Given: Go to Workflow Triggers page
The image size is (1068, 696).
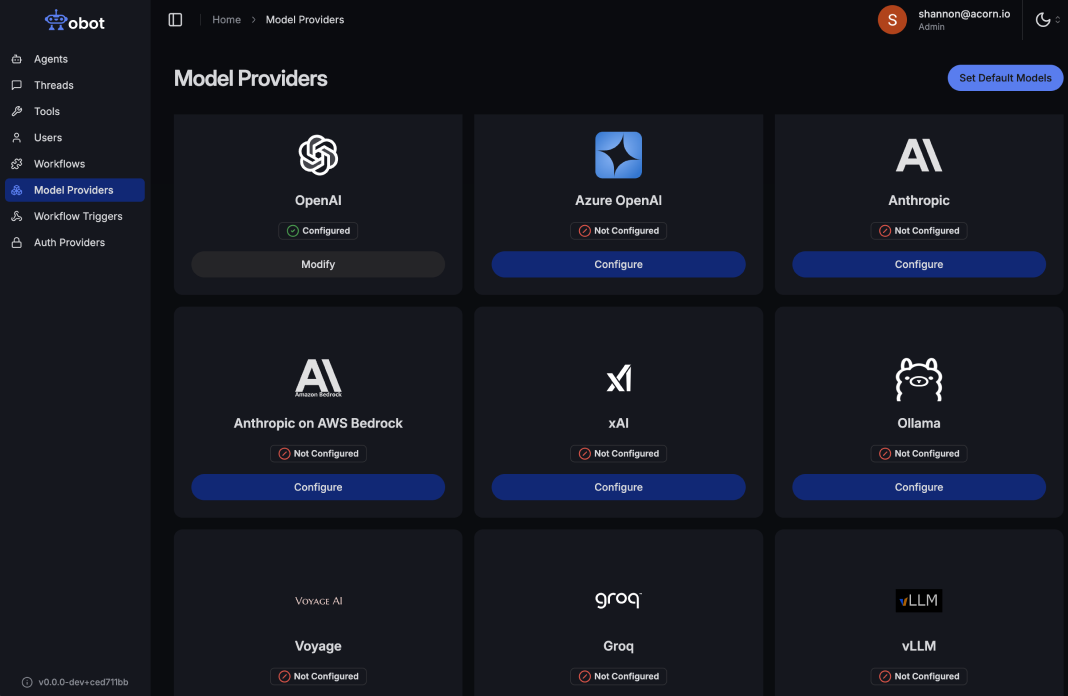Looking at the screenshot, I should [x=78, y=216].
